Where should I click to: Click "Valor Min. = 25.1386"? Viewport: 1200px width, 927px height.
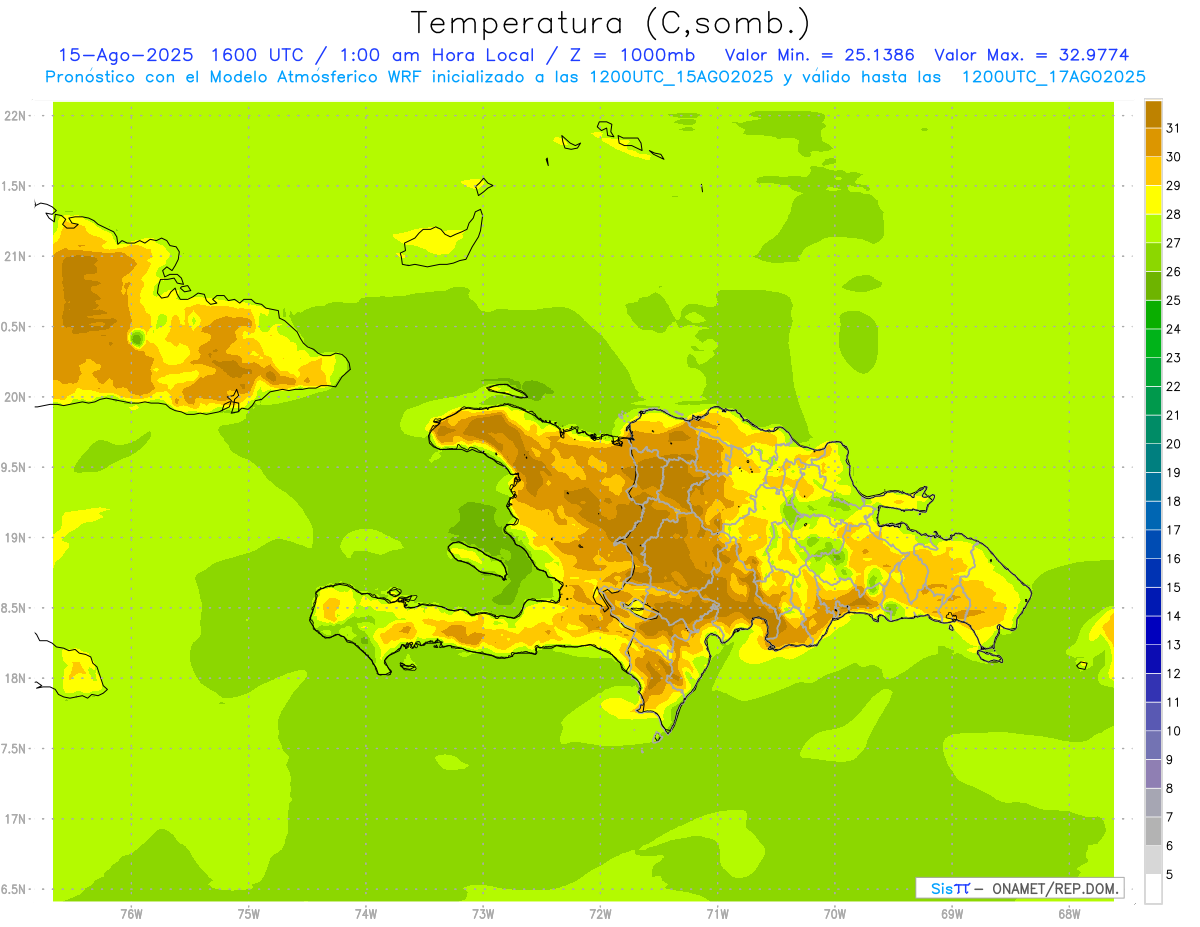(x=819, y=55)
